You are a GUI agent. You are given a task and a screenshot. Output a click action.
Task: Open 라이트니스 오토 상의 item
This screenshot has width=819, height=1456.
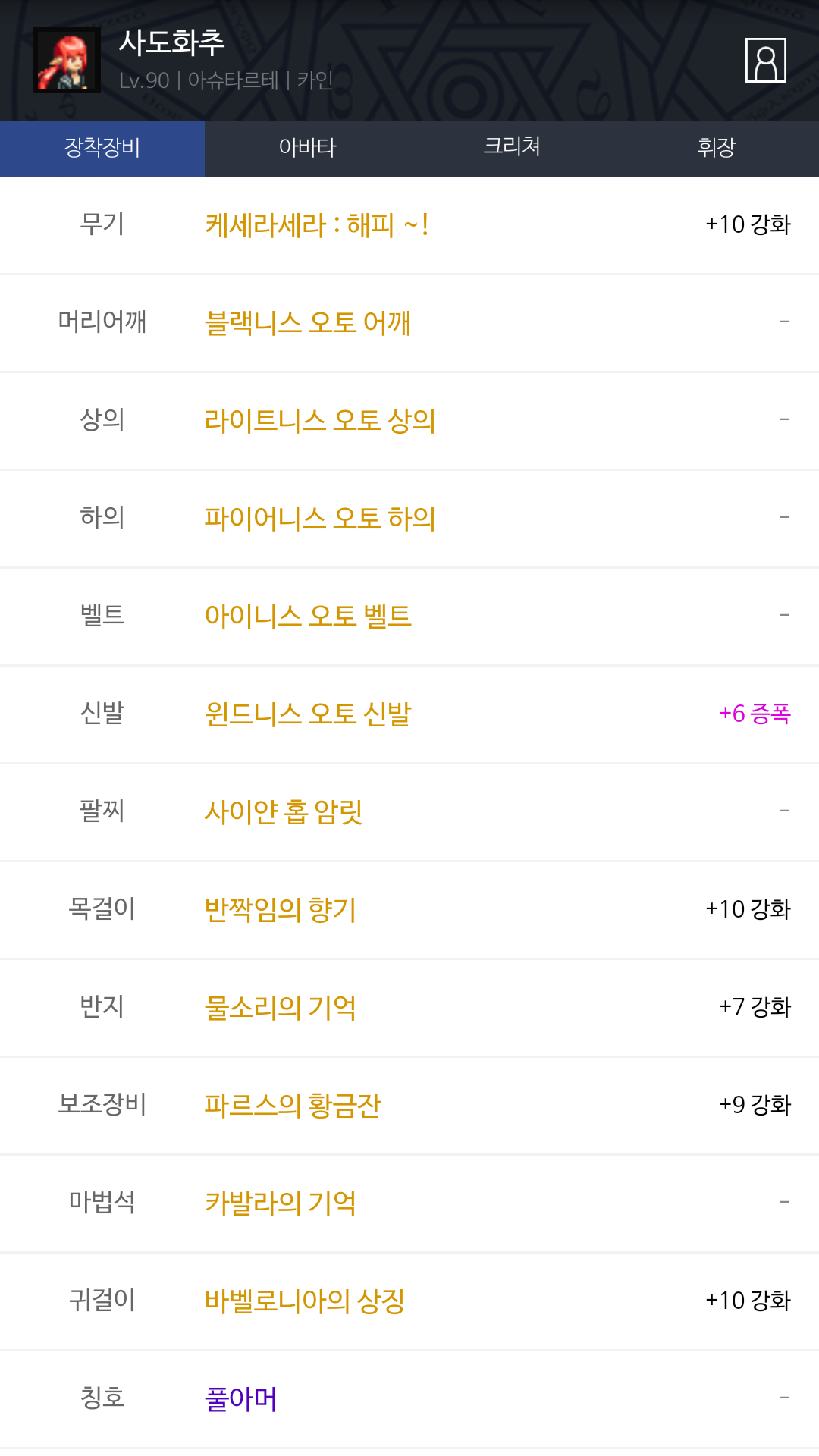coord(320,421)
